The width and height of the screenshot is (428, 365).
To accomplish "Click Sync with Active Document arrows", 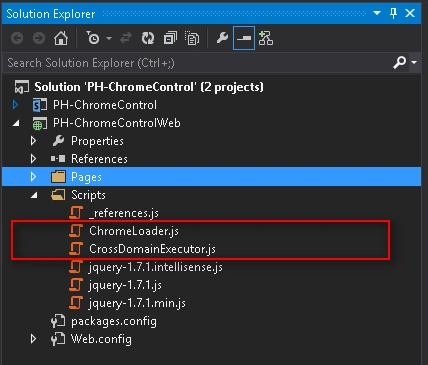I will tap(126, 38).
